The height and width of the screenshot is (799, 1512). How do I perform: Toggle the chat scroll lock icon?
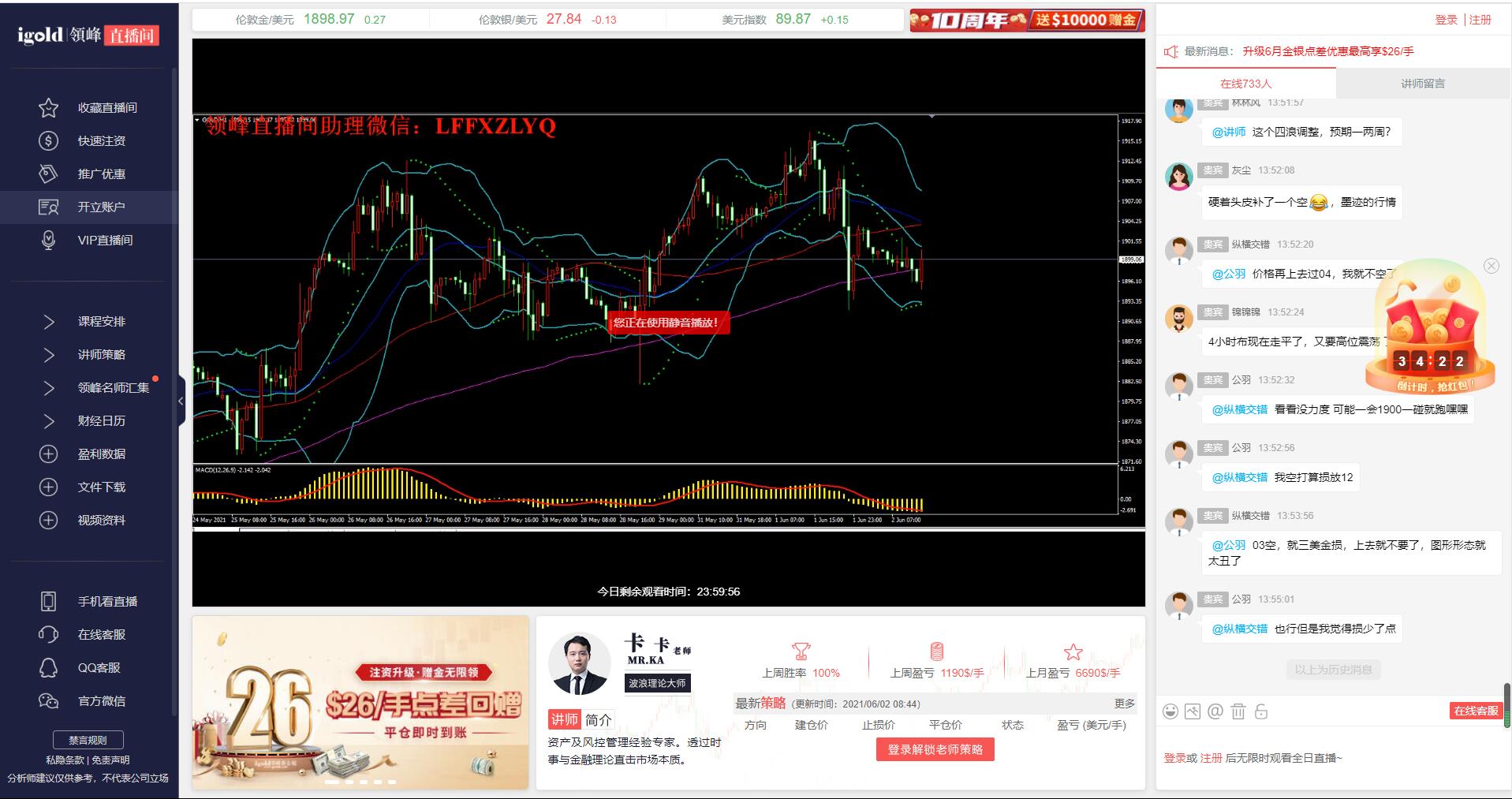[1261, 711]
